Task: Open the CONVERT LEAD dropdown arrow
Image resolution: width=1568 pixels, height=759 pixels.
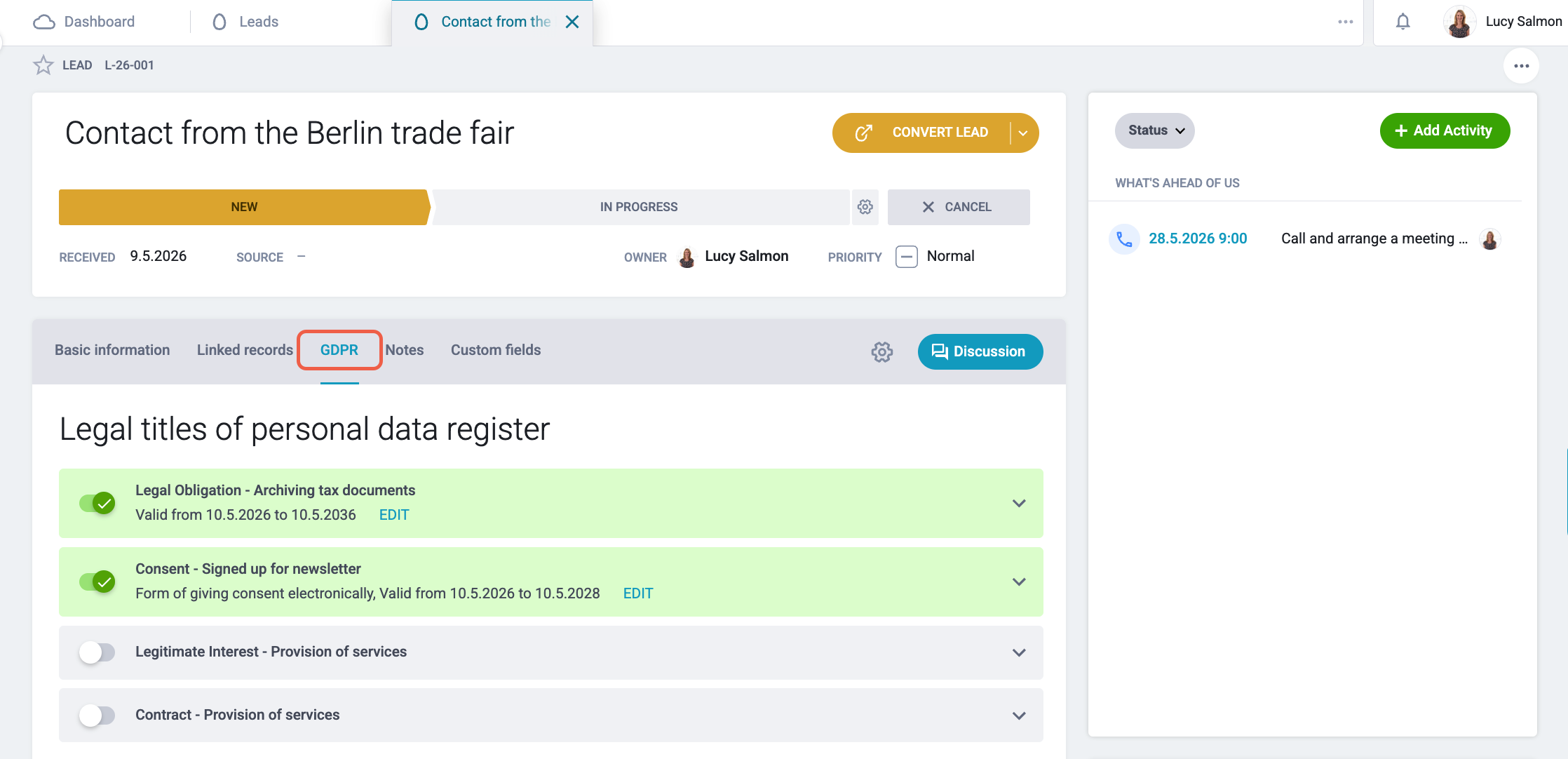Action: coord(1023,133)
